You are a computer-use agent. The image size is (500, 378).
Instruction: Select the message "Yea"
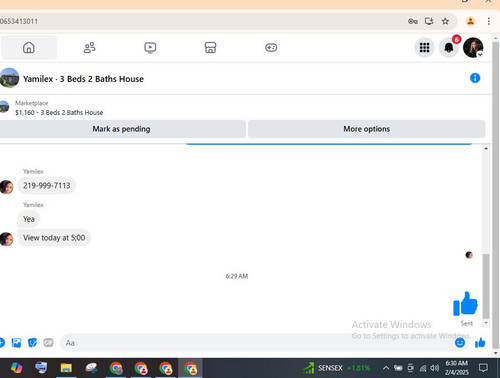tap(29, 219)
